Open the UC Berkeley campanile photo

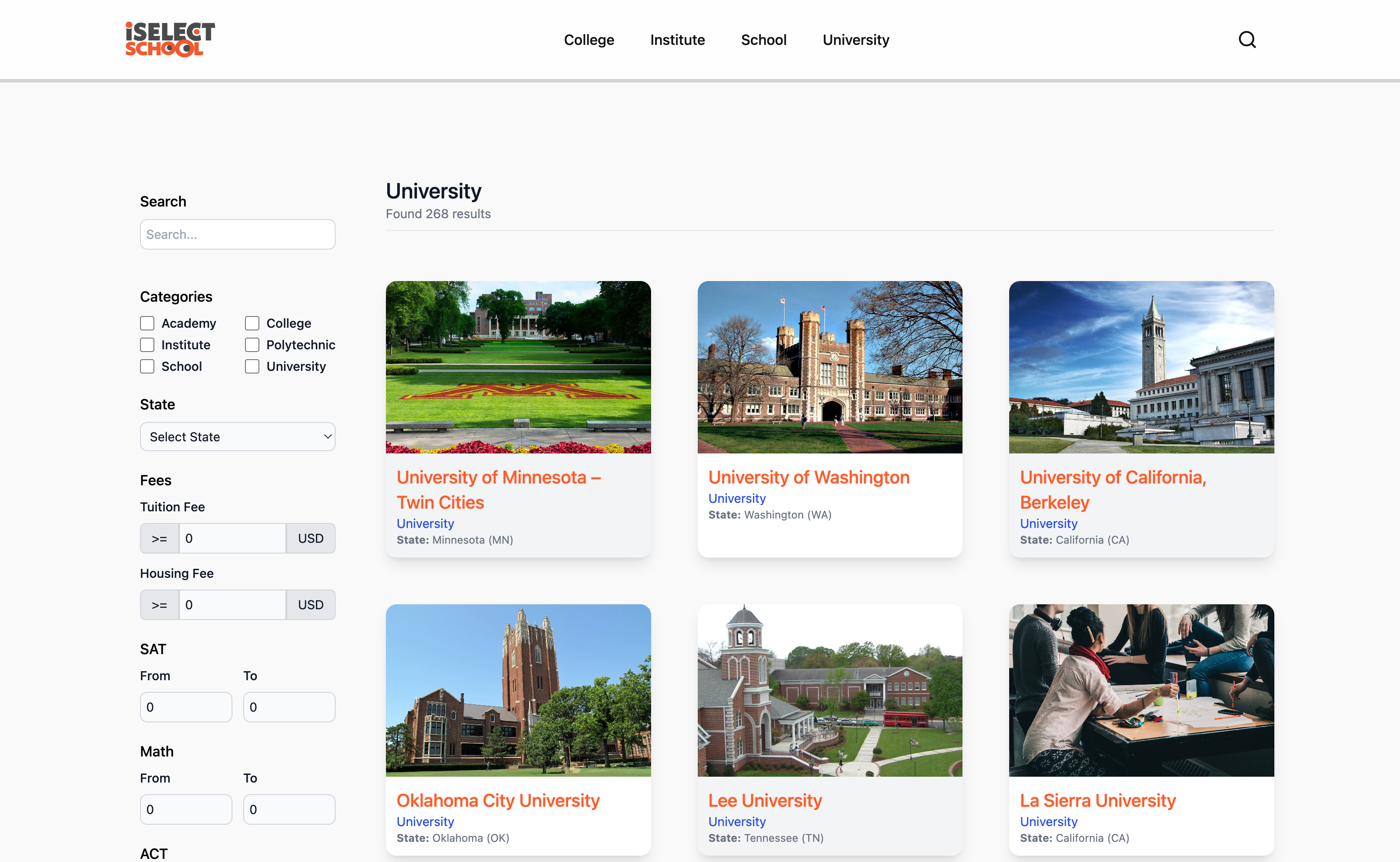(1141, 367)
